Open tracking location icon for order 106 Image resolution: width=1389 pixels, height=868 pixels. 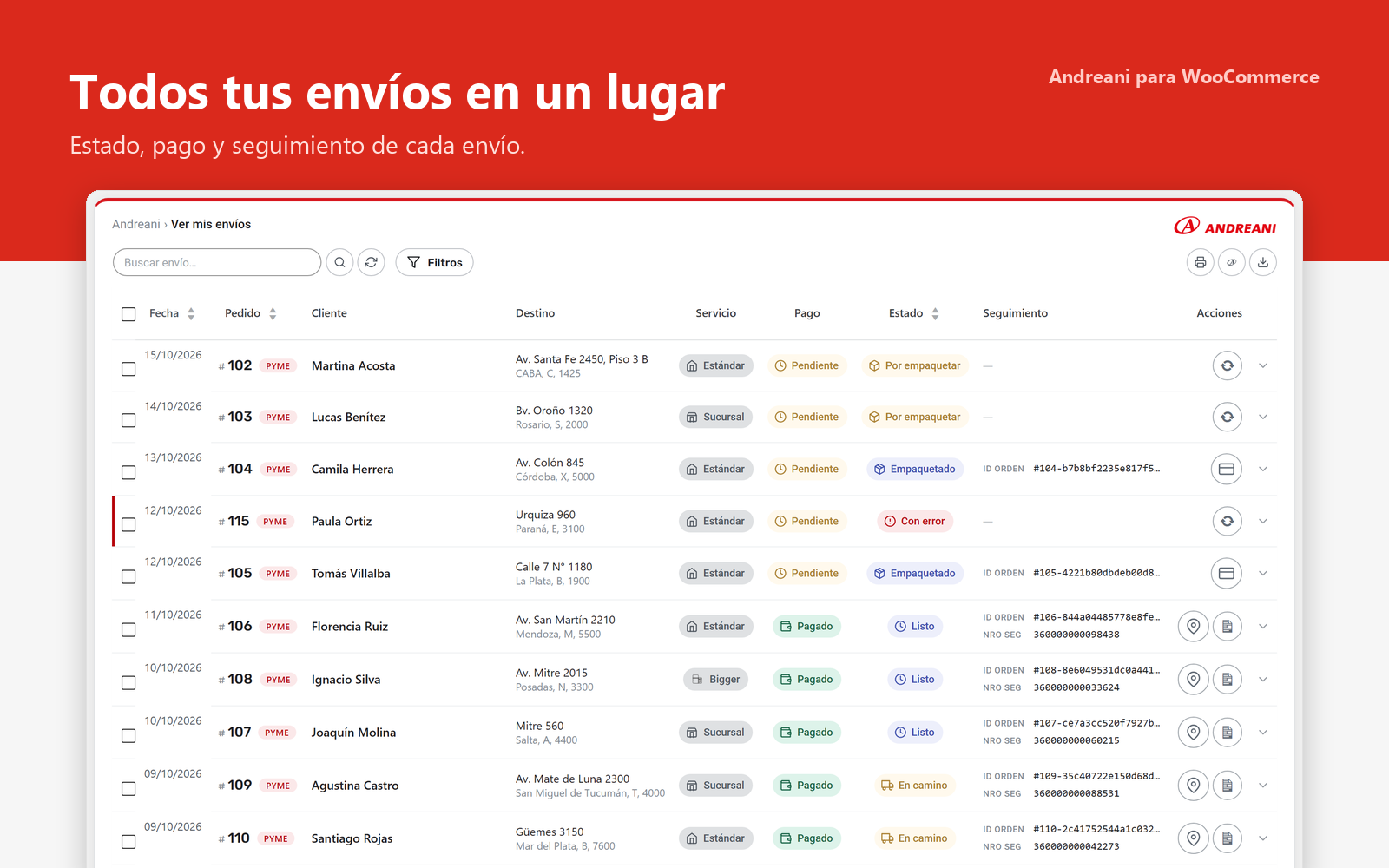1194,626
